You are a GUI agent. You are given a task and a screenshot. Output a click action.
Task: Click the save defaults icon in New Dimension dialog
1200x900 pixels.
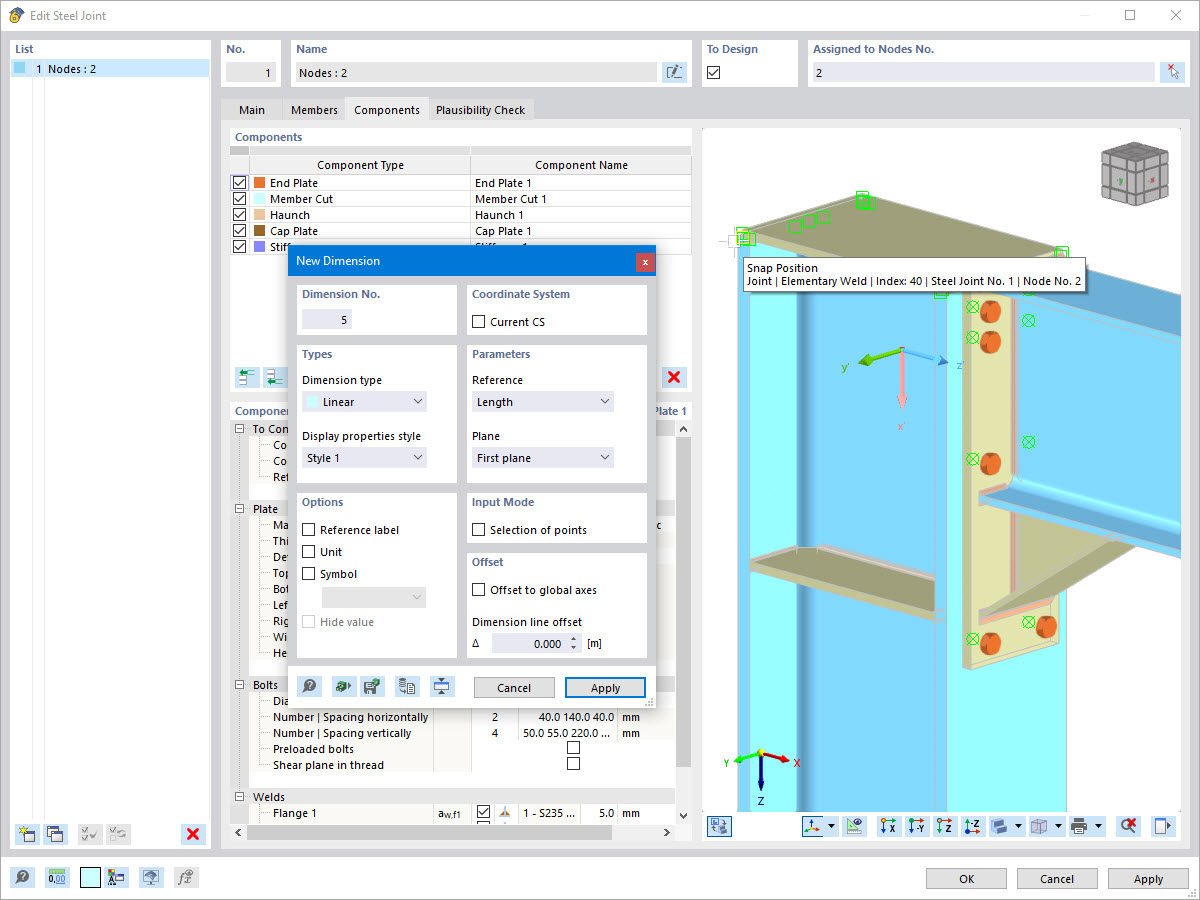pos(372,686)
